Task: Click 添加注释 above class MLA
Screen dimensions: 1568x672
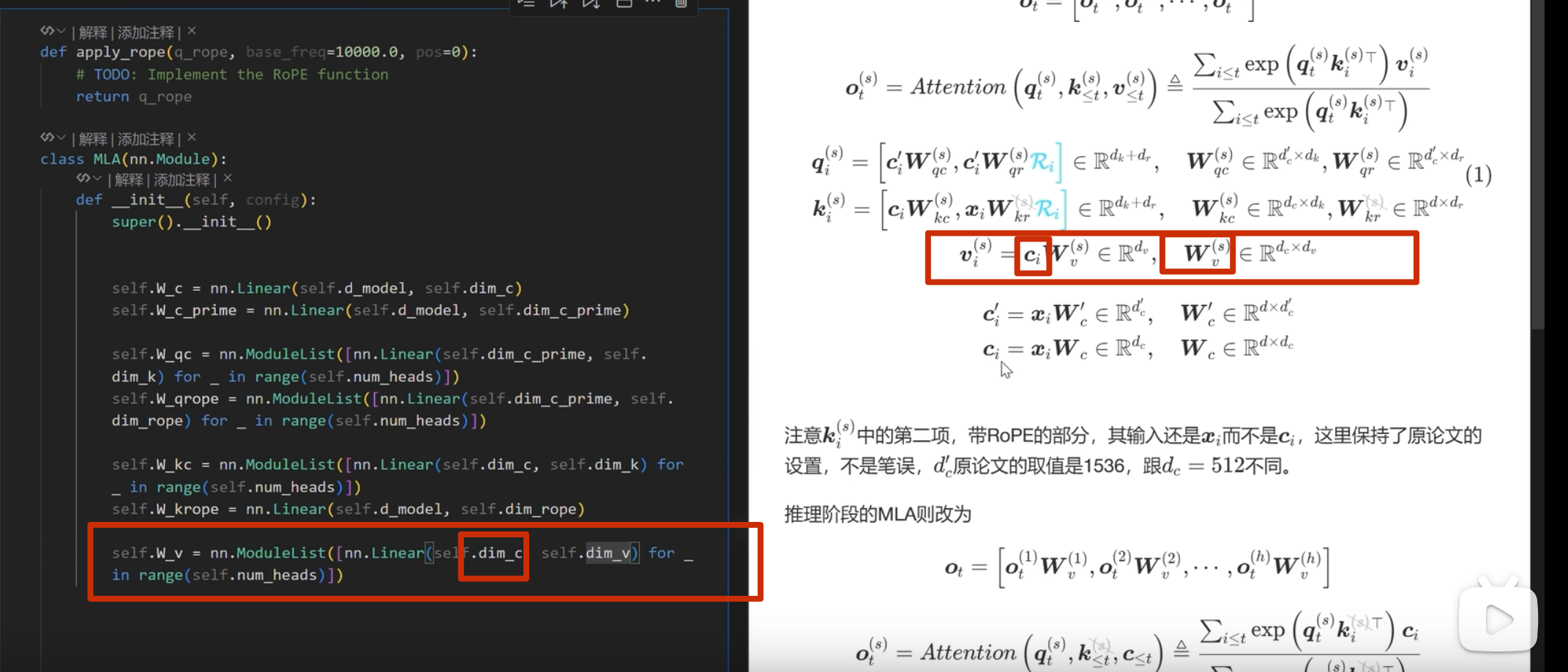Action: 146,139
